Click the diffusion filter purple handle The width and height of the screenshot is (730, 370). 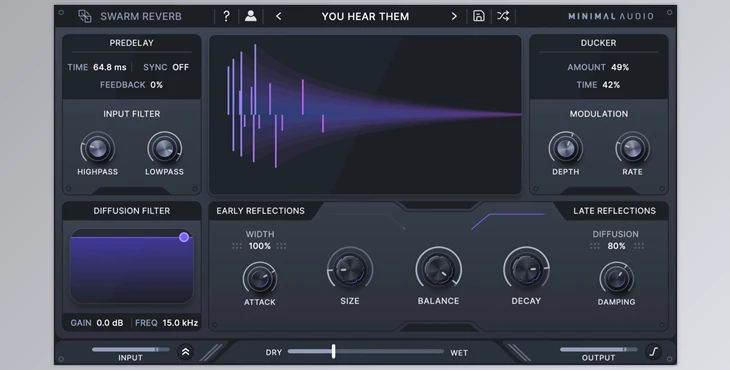184,237
